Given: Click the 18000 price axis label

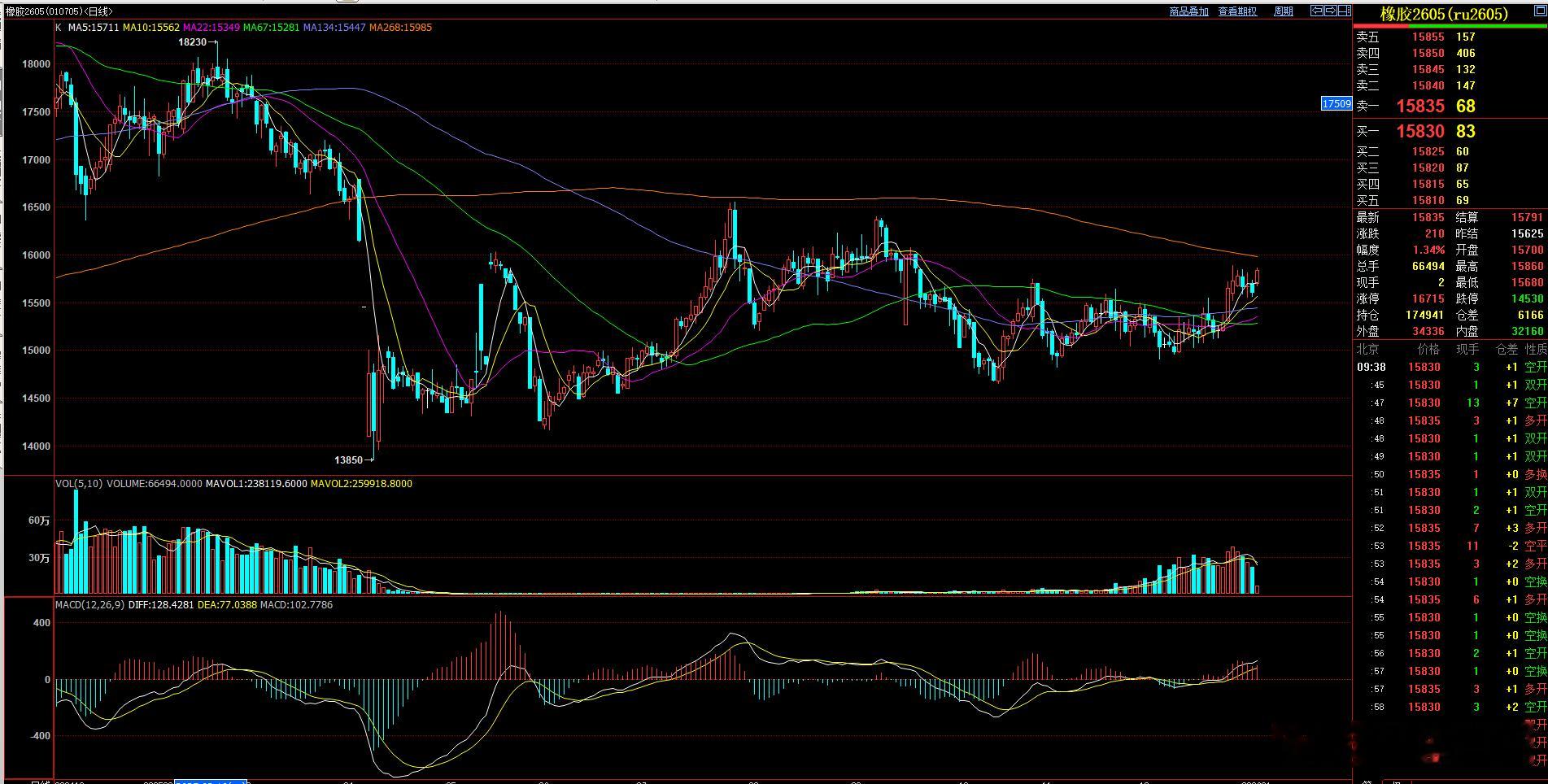Looking at the screenshot, I should (x=37, y=64).
